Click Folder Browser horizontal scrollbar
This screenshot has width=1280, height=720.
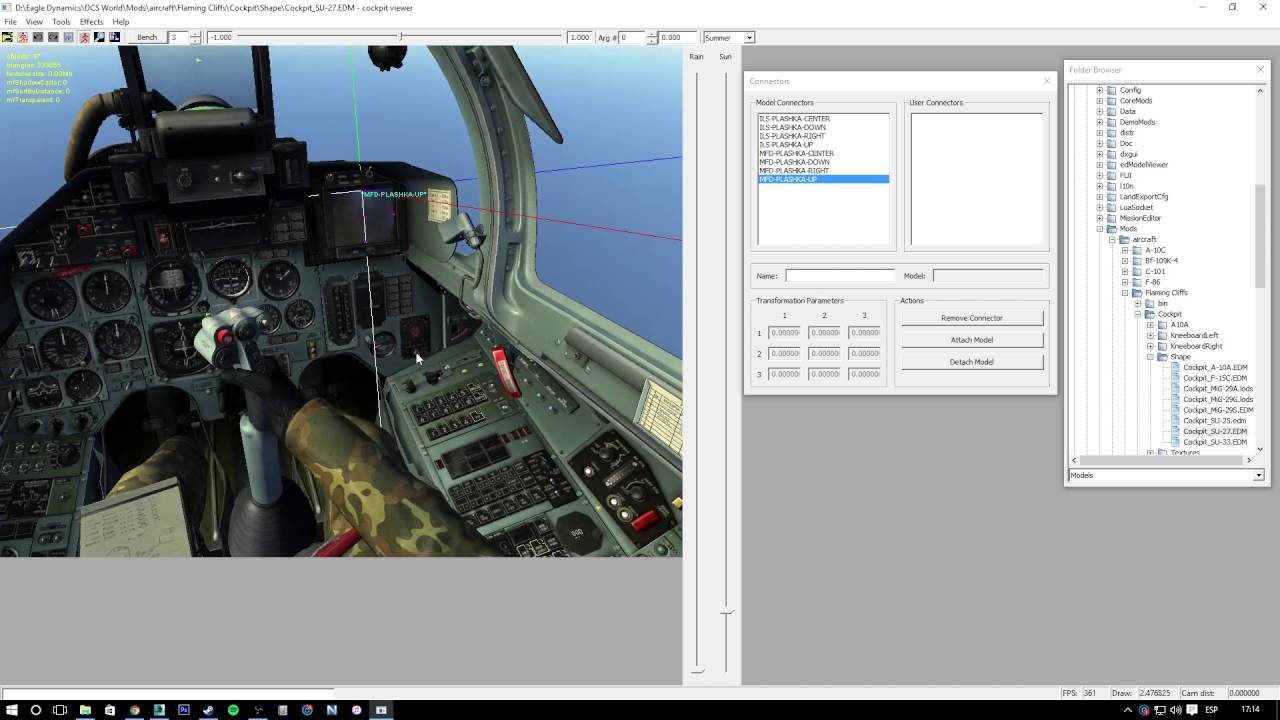click(x=1161, y=460)
